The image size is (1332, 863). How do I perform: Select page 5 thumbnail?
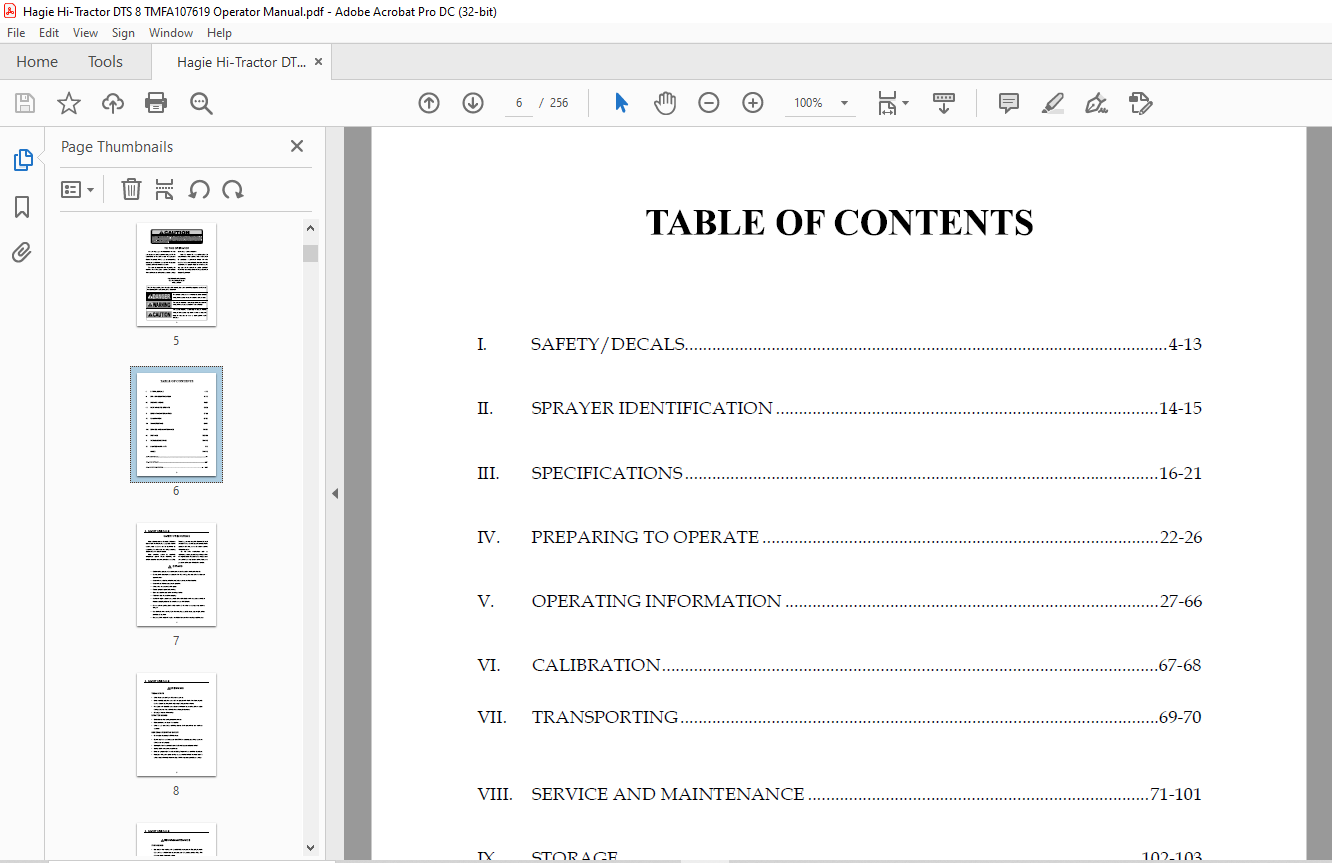click(x=176, y=274)
